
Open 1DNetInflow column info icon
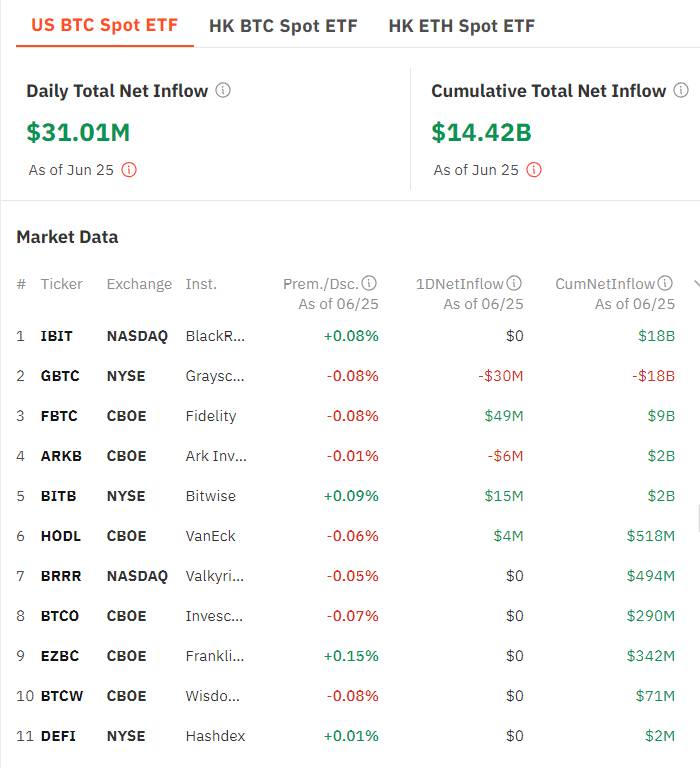click(x=514, y=283)
